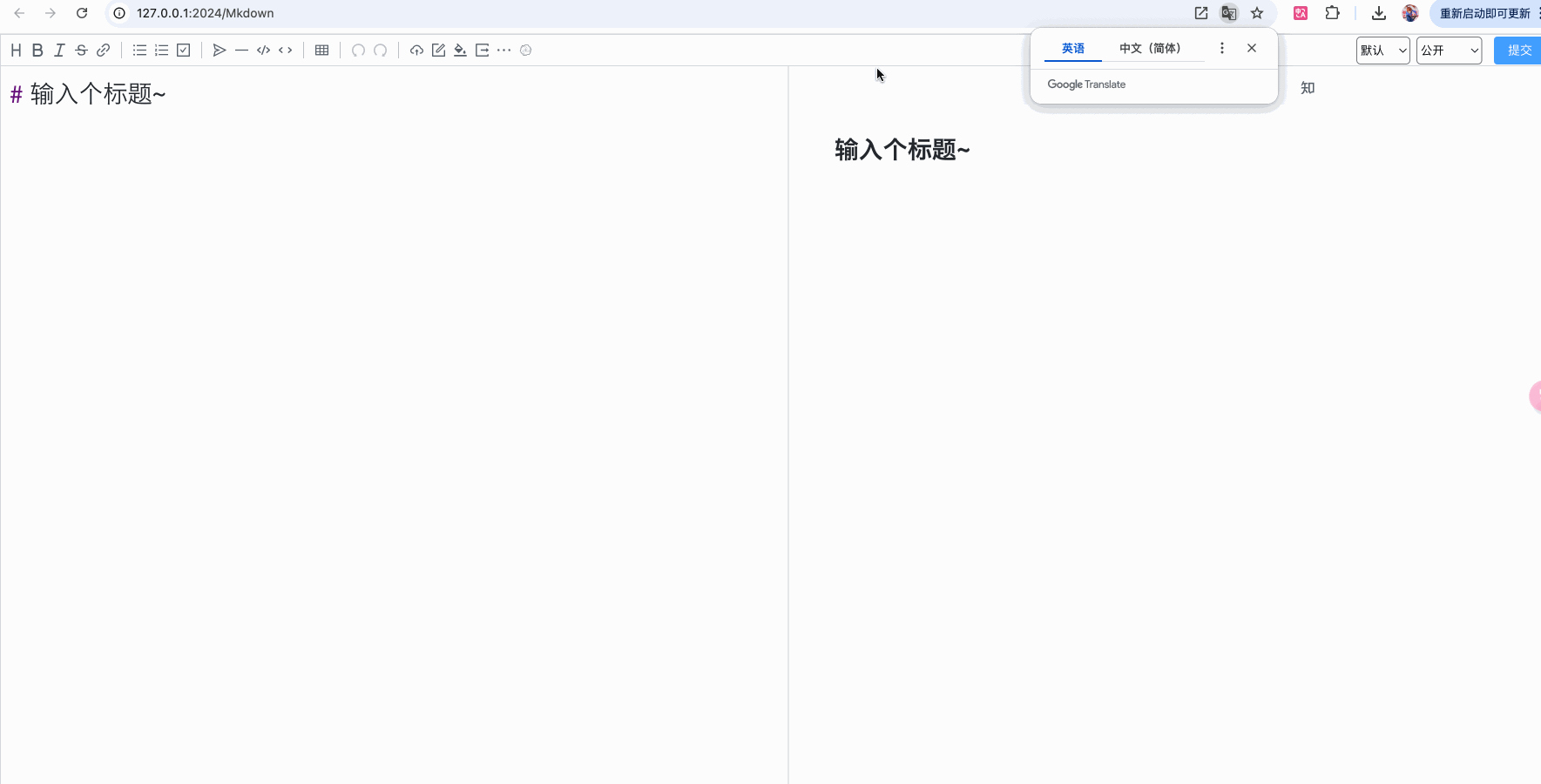This screenshot has height=784, width=1541.
Task: Open the pink translation extension icon
Action: (1301, 13)
